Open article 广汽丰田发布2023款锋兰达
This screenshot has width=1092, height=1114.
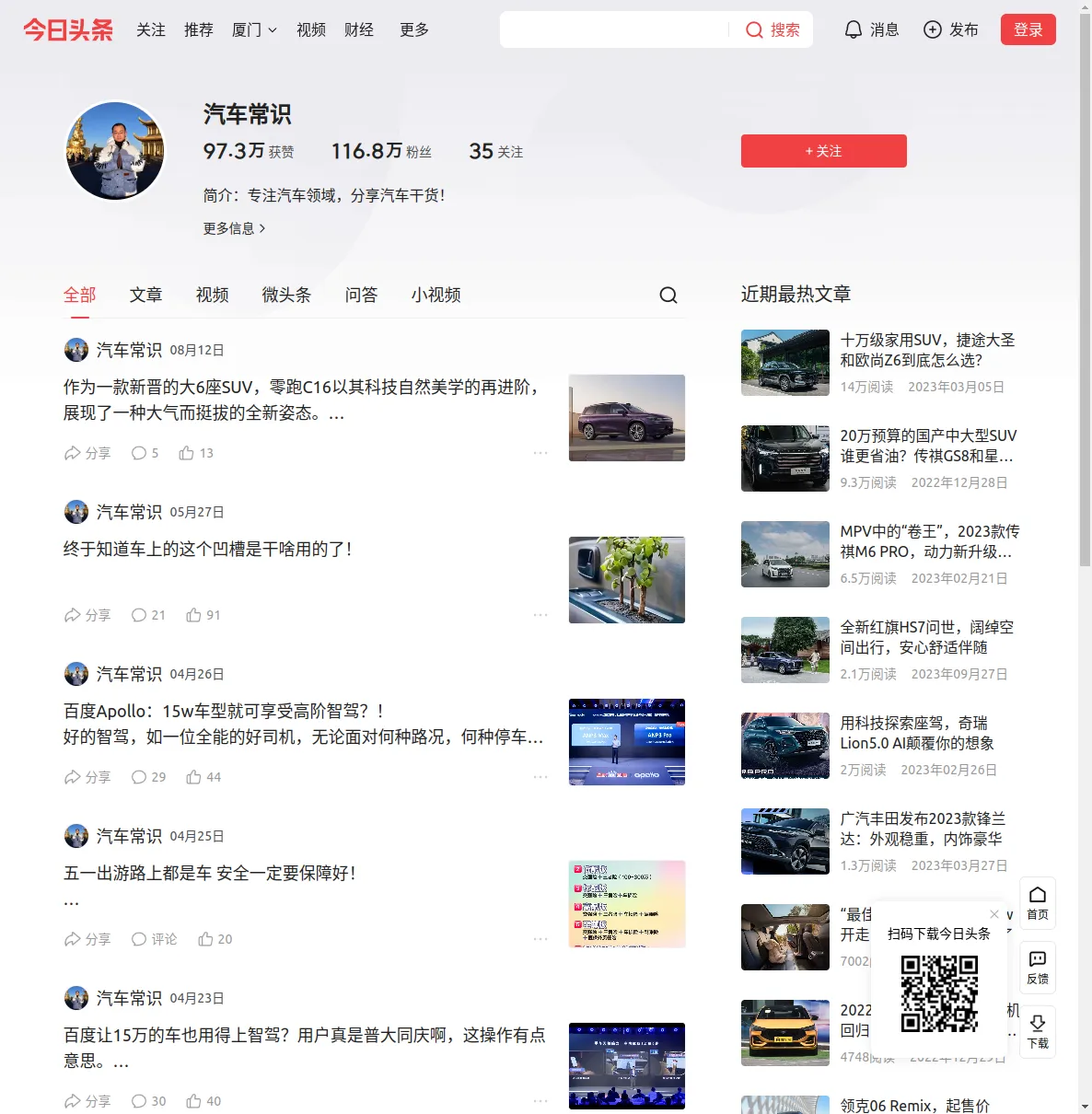click(923, 829)
